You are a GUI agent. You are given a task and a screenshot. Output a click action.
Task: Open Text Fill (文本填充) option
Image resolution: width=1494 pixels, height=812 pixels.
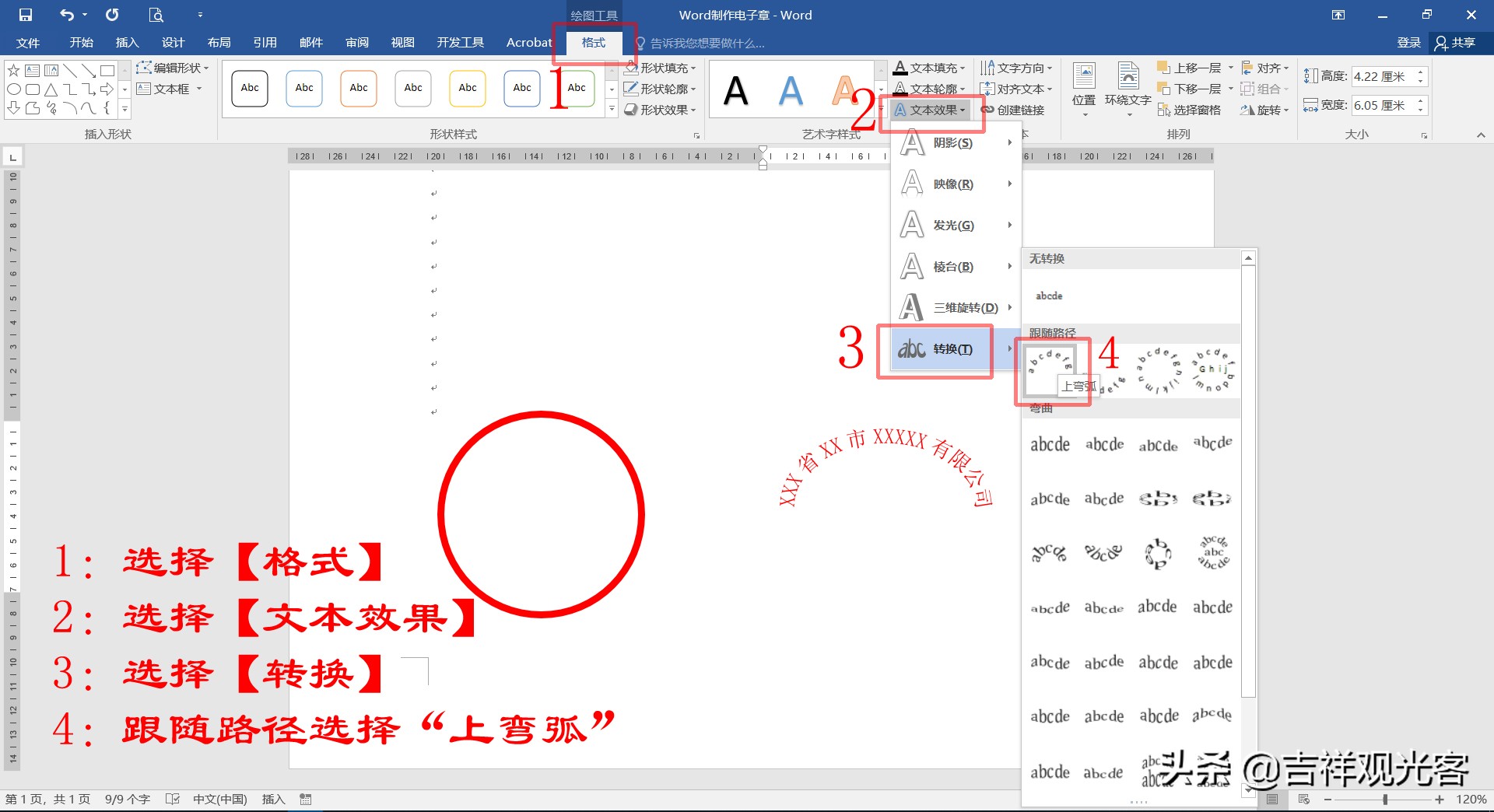pyautogui.click(x=929, y=68)
